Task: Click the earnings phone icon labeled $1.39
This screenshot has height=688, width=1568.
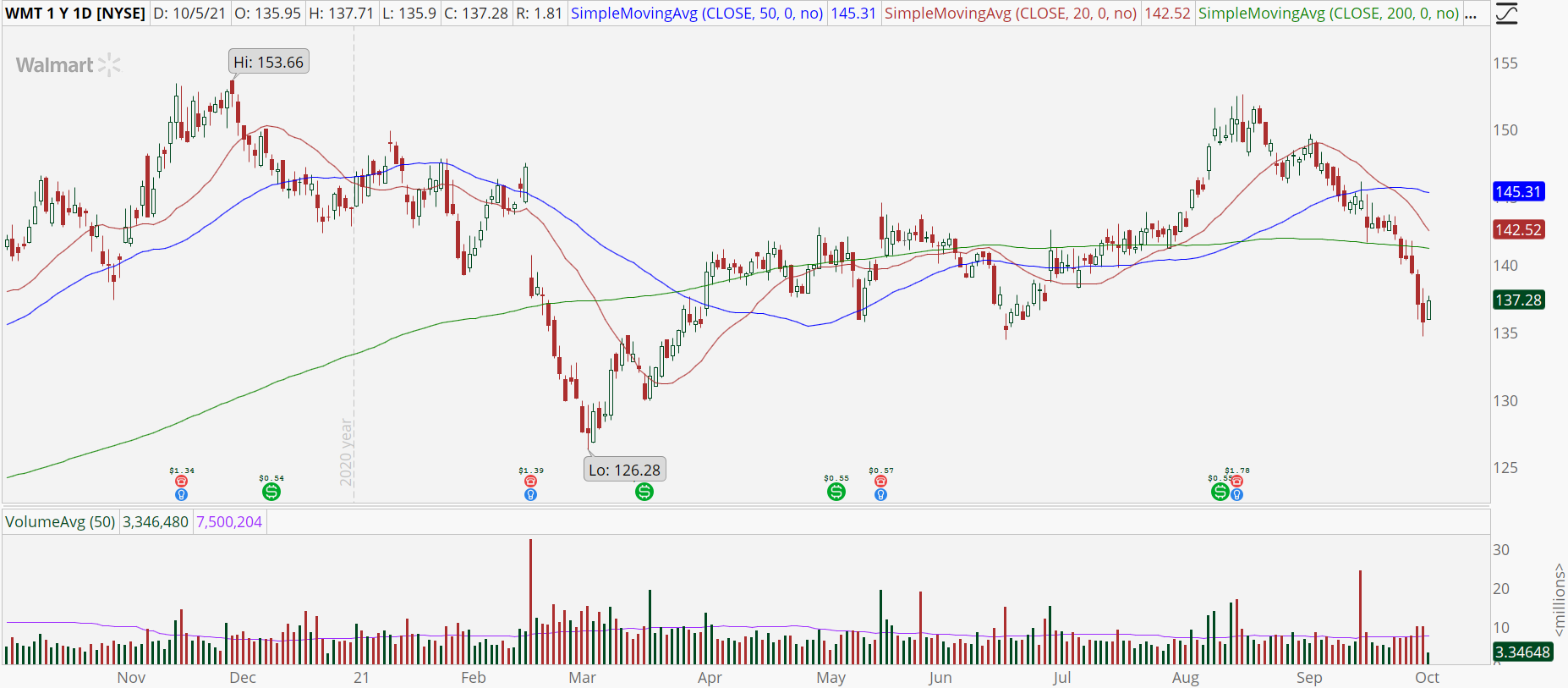Action: pos(530,482)
